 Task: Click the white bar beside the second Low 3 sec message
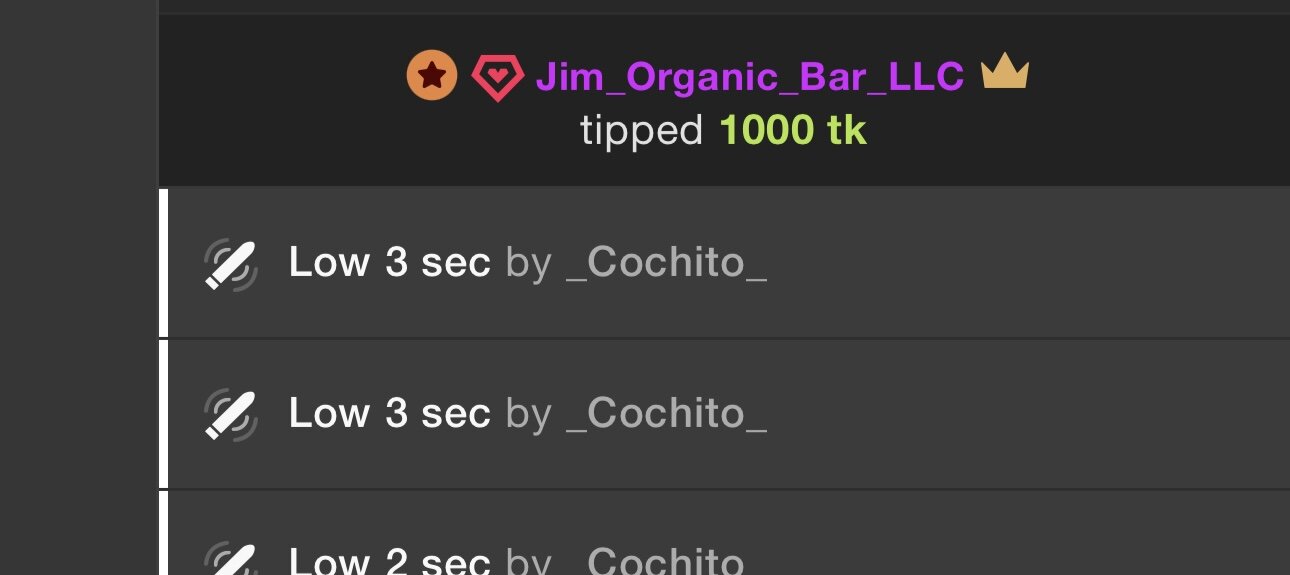(x=163, y=413)
